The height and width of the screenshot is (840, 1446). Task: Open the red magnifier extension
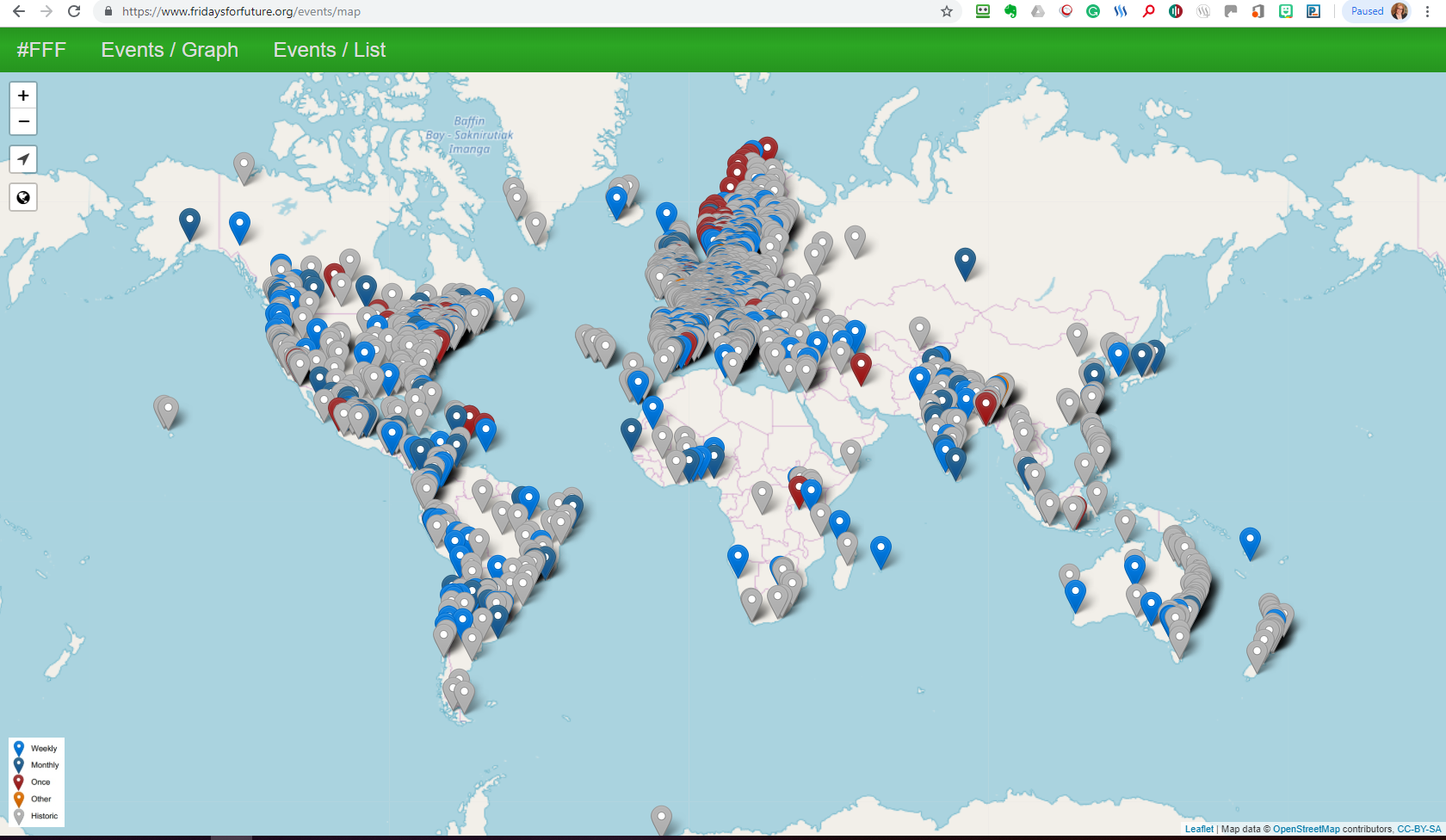1148,11
